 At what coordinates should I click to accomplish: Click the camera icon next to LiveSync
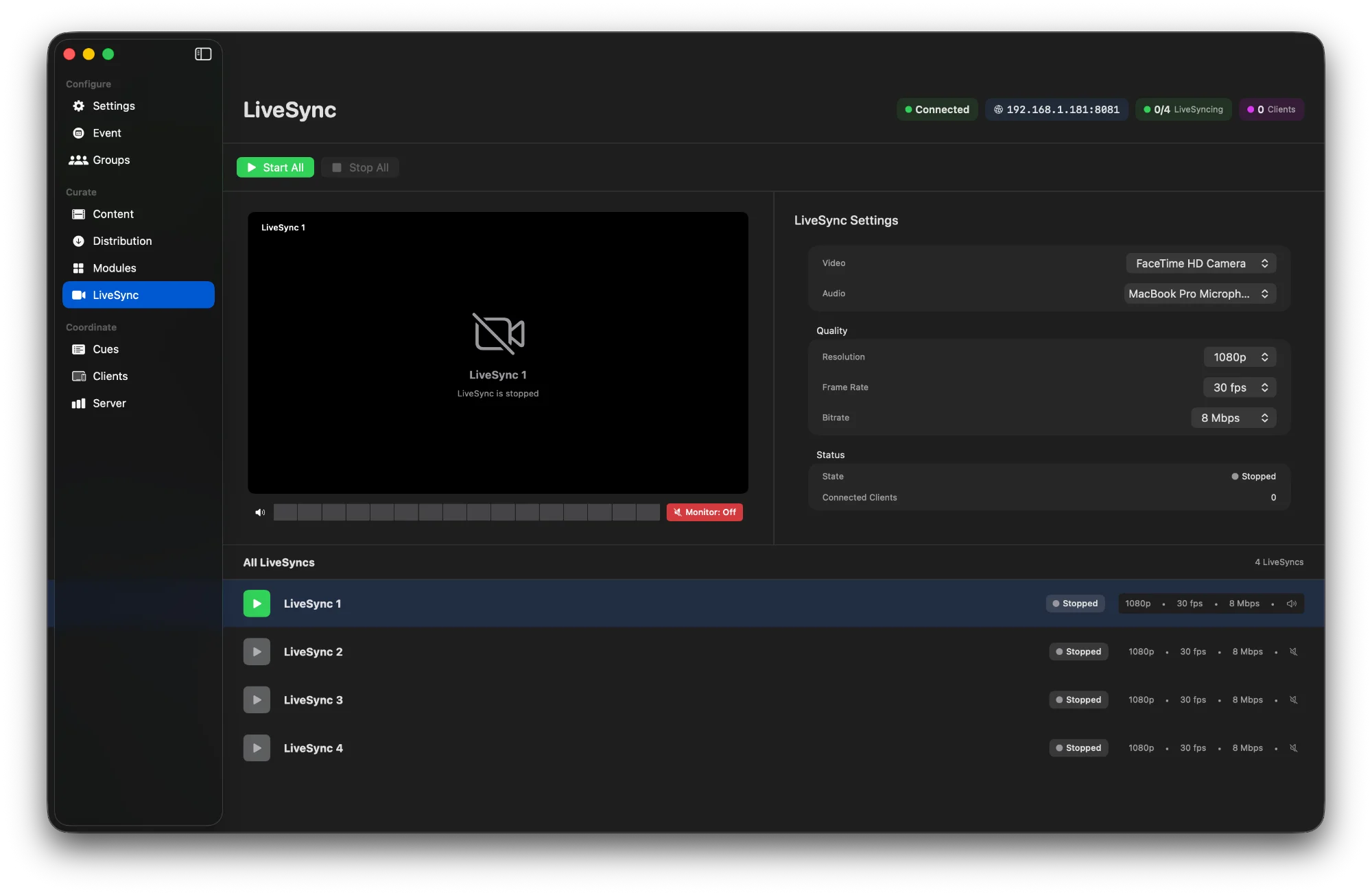(x=78, y=295)
